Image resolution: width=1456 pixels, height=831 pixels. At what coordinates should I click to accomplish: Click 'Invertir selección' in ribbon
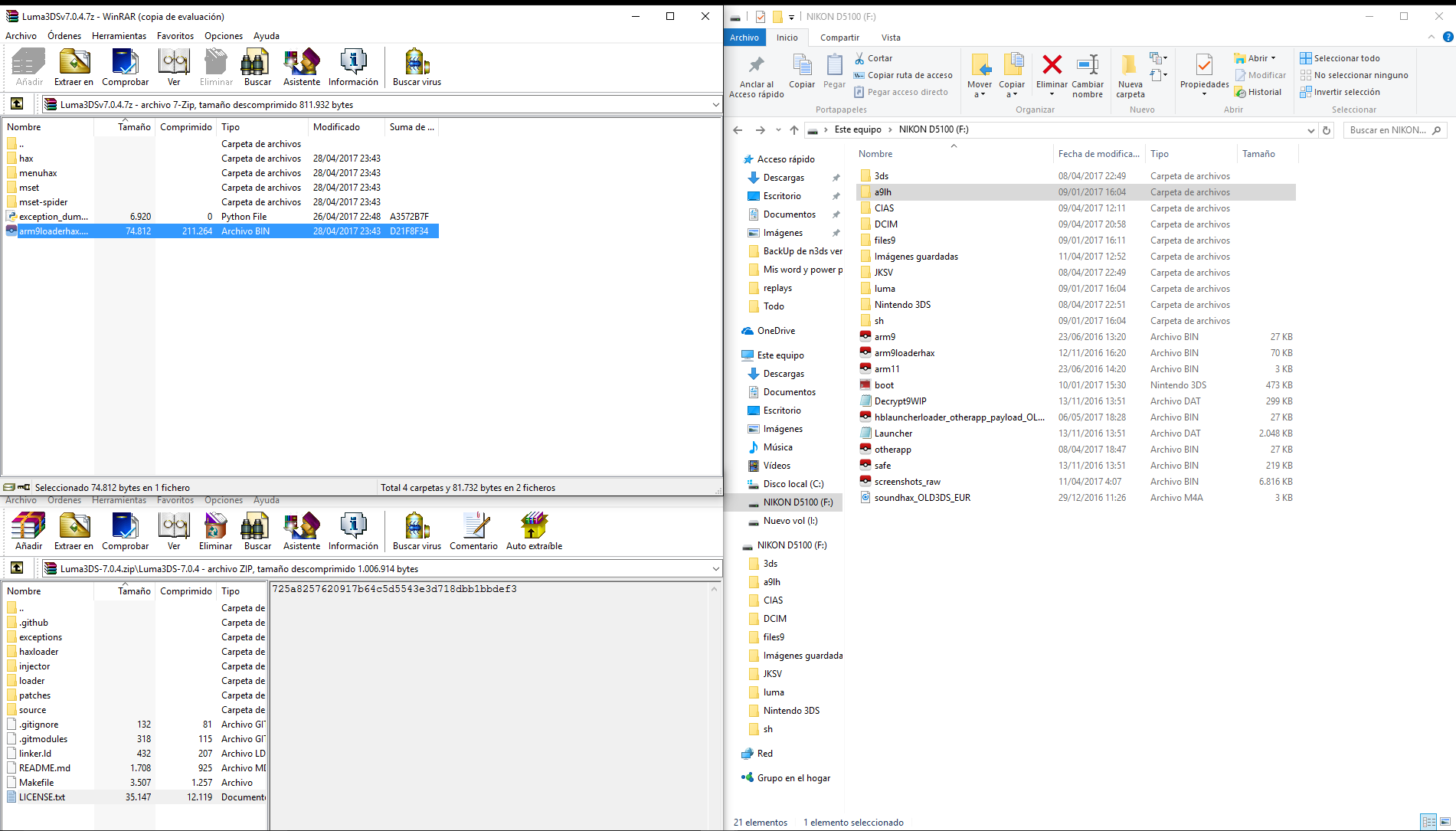pos(1340,92)
